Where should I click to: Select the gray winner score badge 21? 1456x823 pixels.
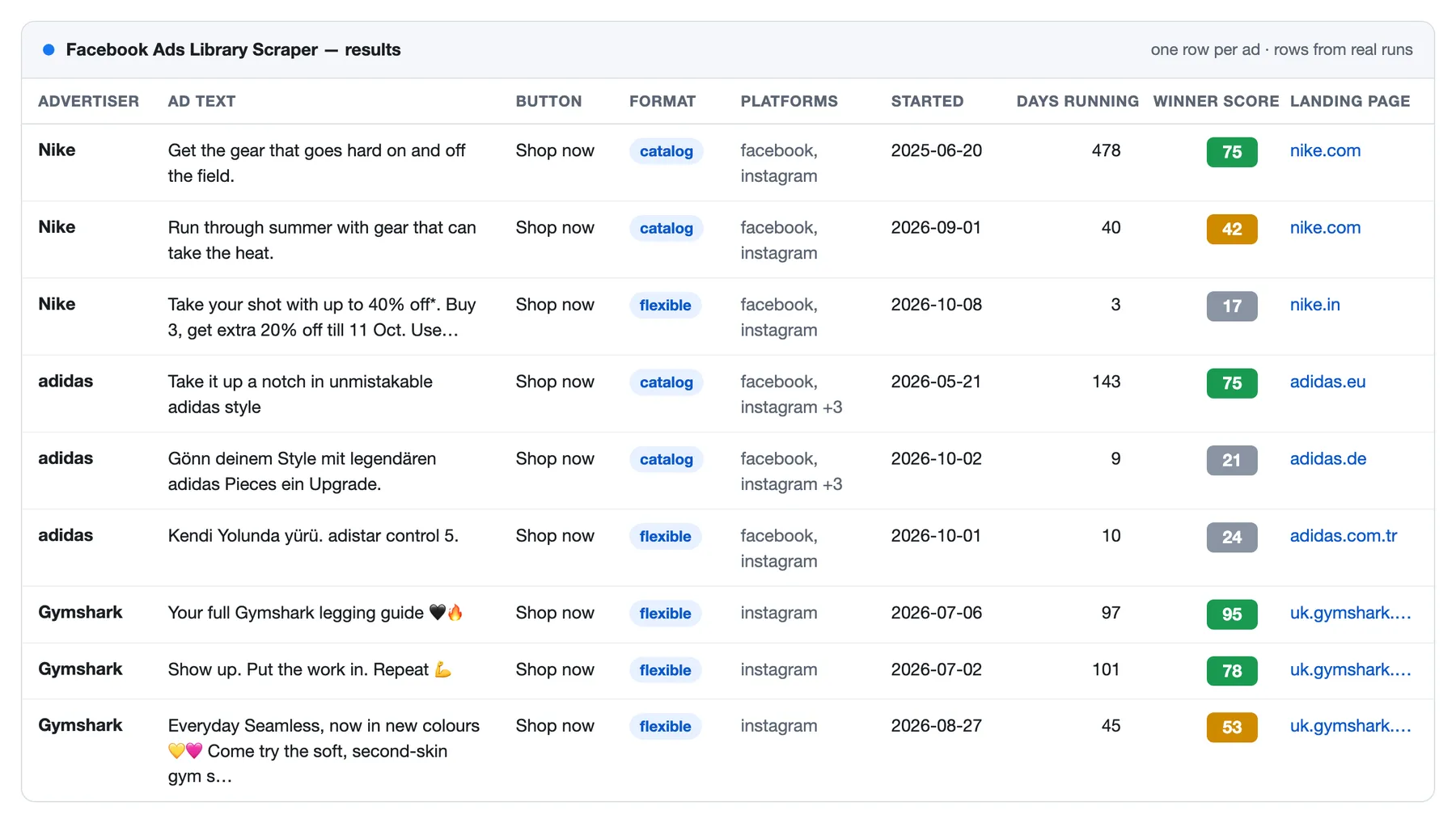click(x=1232, y=460)
